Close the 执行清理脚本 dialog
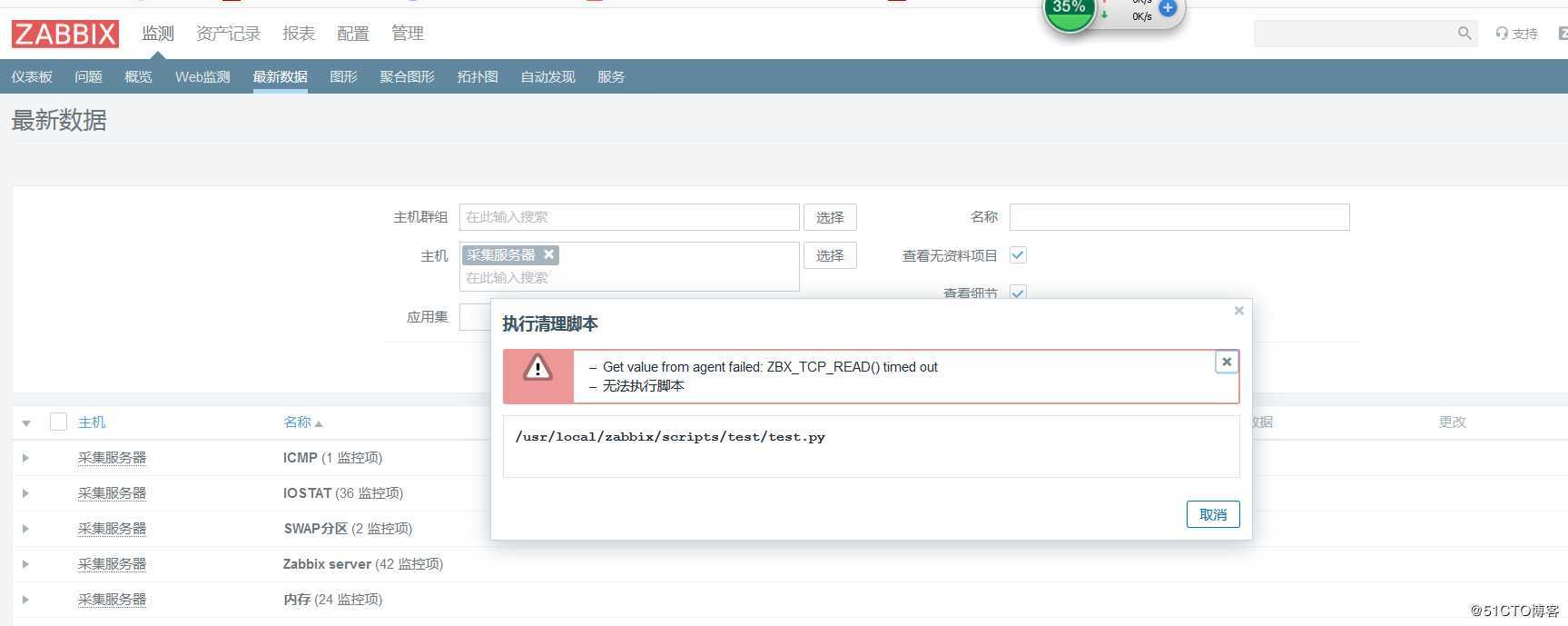 [x=1238, y=311]
